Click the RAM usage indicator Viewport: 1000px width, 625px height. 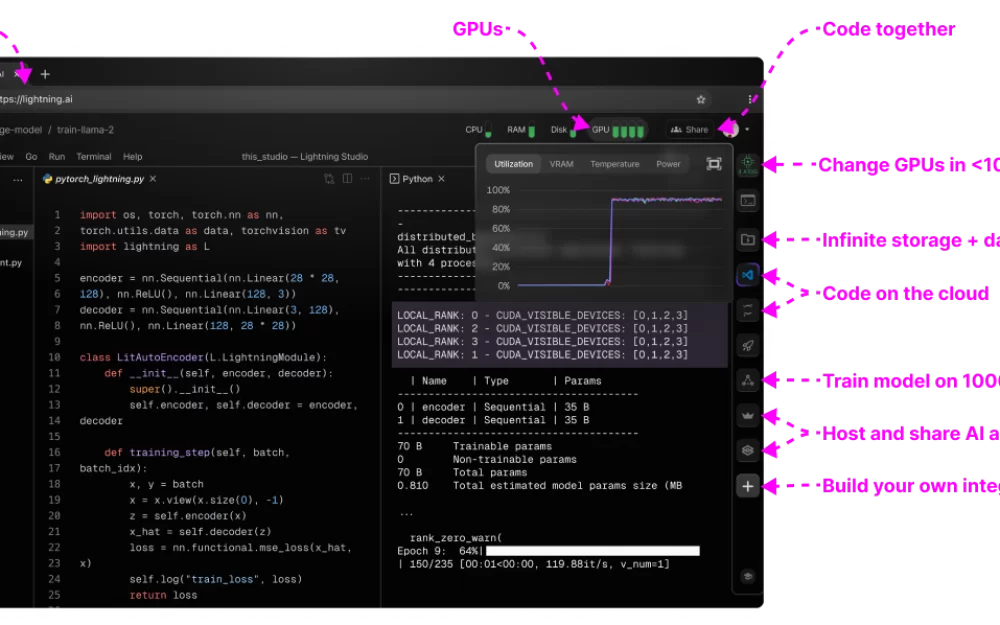[x=520, y=130]
